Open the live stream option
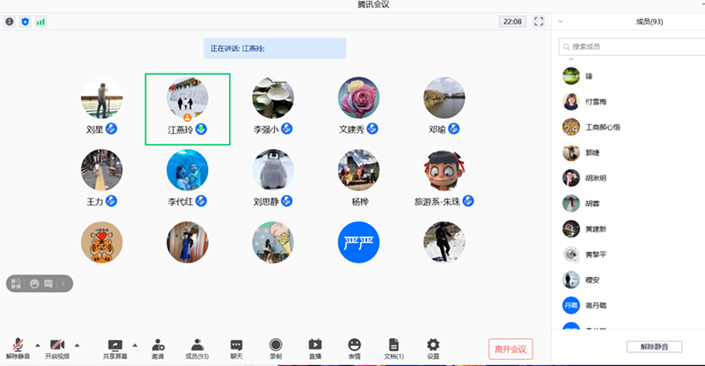Viewport: 705px width, 366px height. point(315,348)
